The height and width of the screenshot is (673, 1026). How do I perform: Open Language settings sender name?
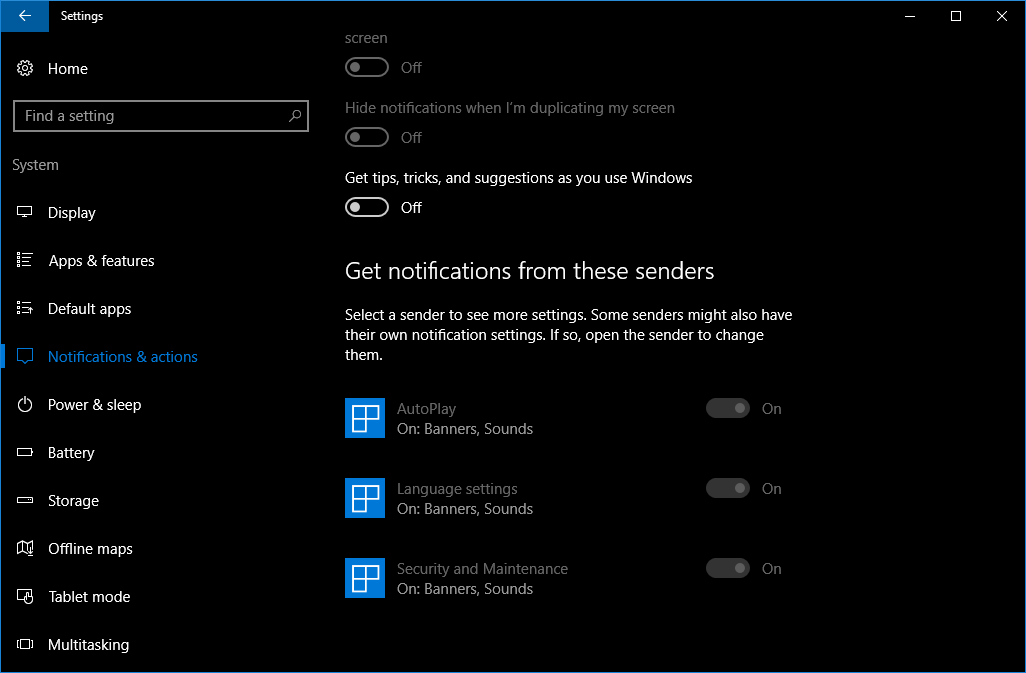457,489
